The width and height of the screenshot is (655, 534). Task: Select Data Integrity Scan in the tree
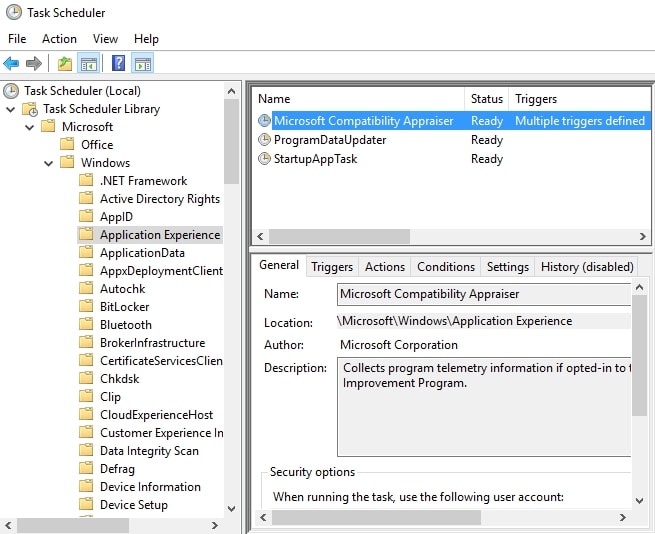pos(150,450)
